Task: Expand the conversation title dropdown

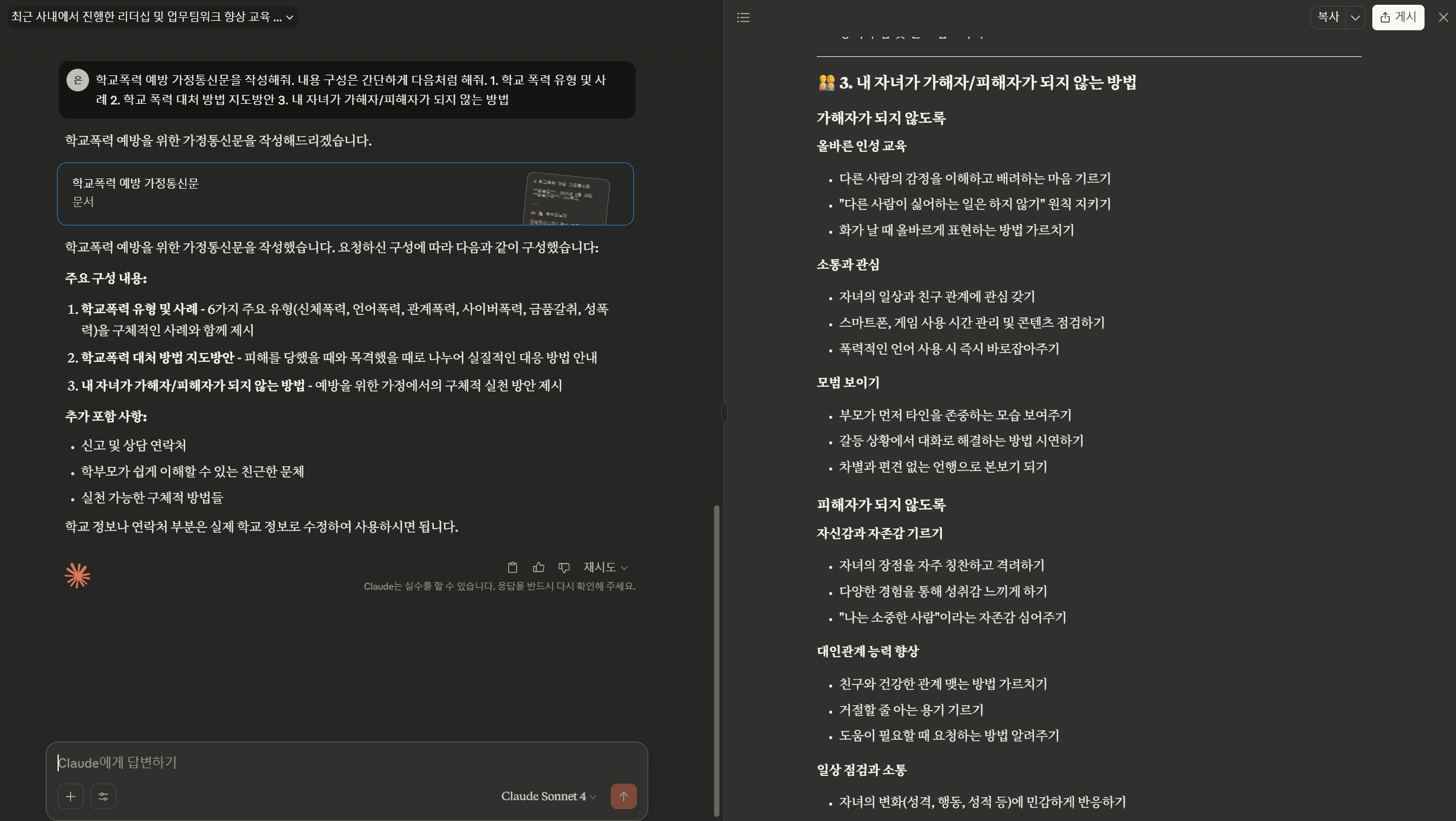Action: click(290, 17)
